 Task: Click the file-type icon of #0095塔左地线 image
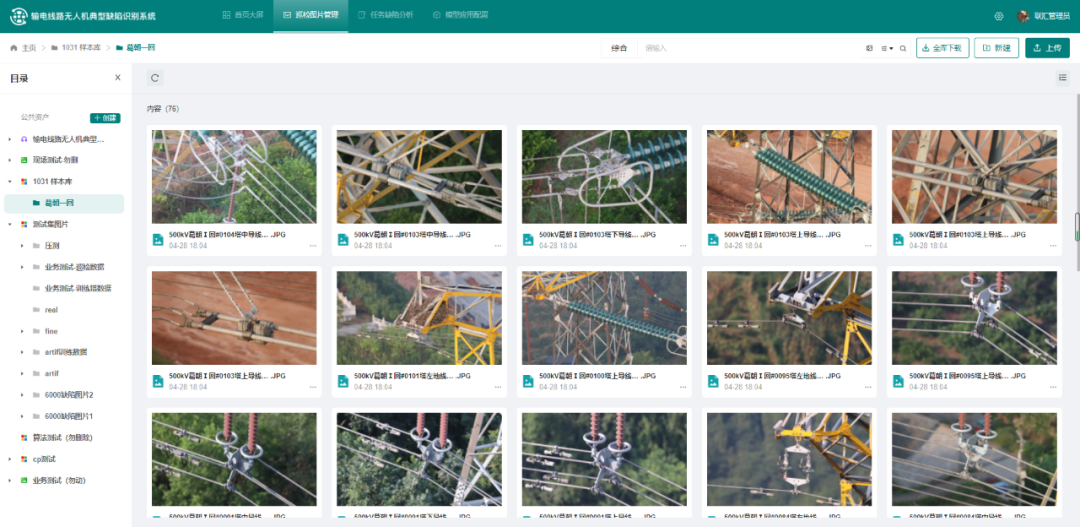coord(714,381)
